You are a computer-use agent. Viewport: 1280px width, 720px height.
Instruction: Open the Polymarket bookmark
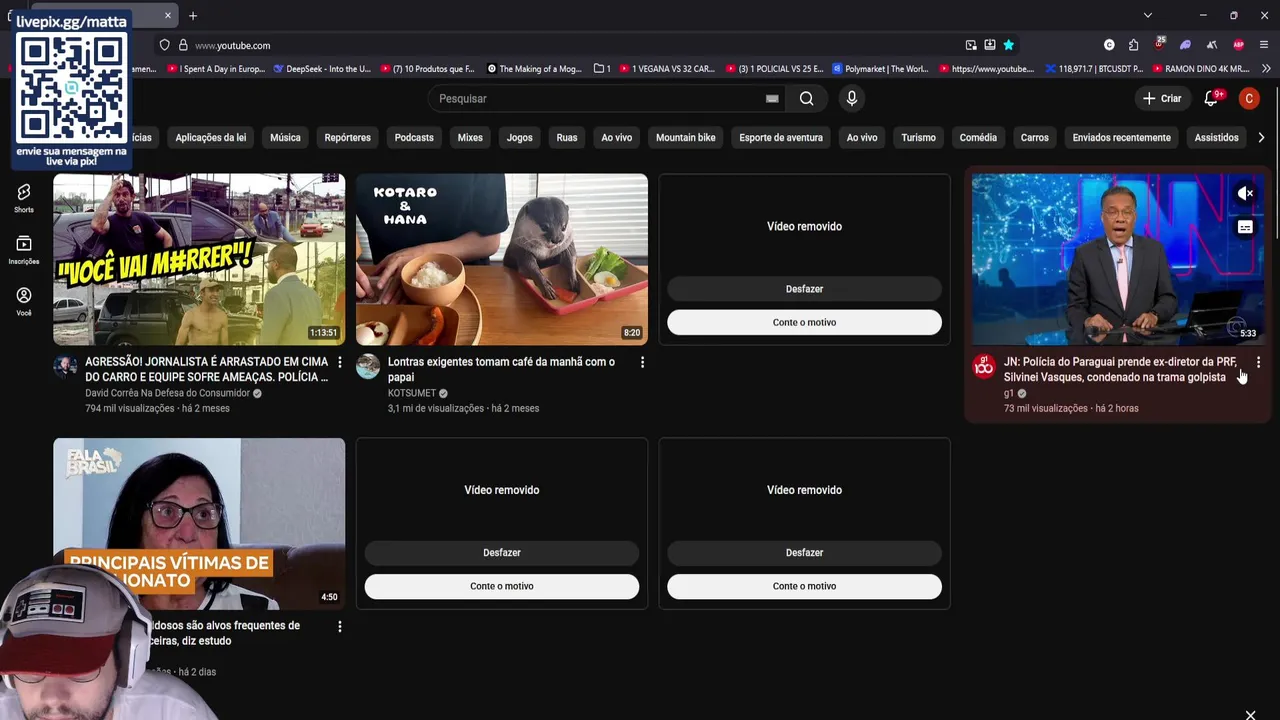click(880, 69)
